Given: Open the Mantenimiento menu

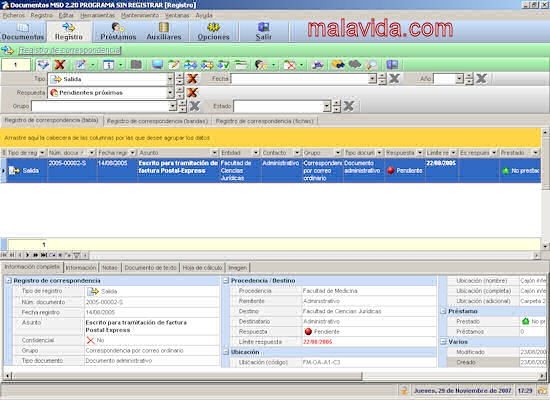Looking at the screenshot, I should [x=140, y=15].
